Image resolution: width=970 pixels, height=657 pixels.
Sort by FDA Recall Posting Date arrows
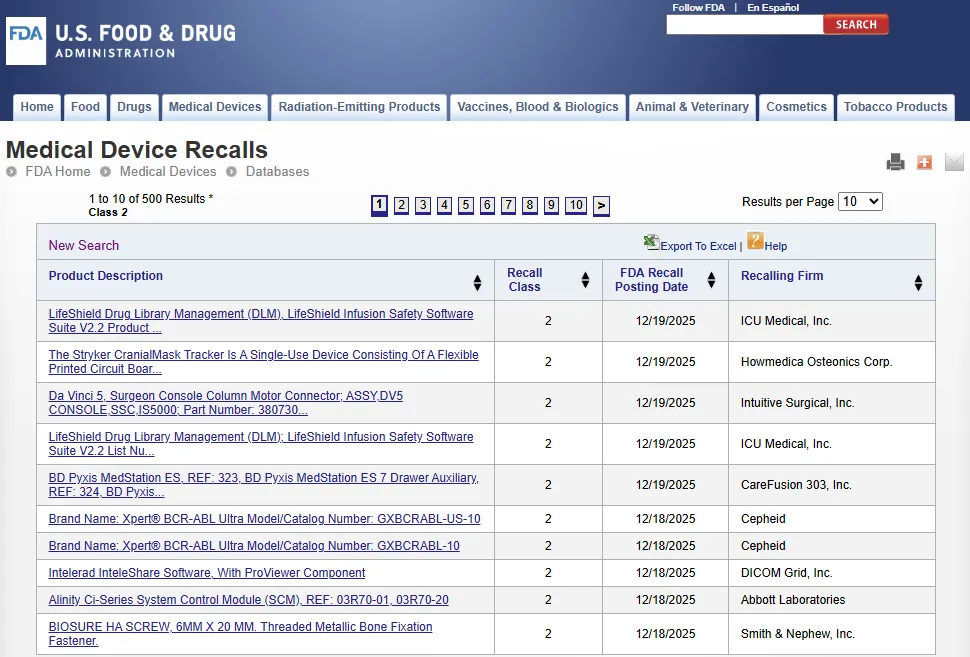[711, 280]
